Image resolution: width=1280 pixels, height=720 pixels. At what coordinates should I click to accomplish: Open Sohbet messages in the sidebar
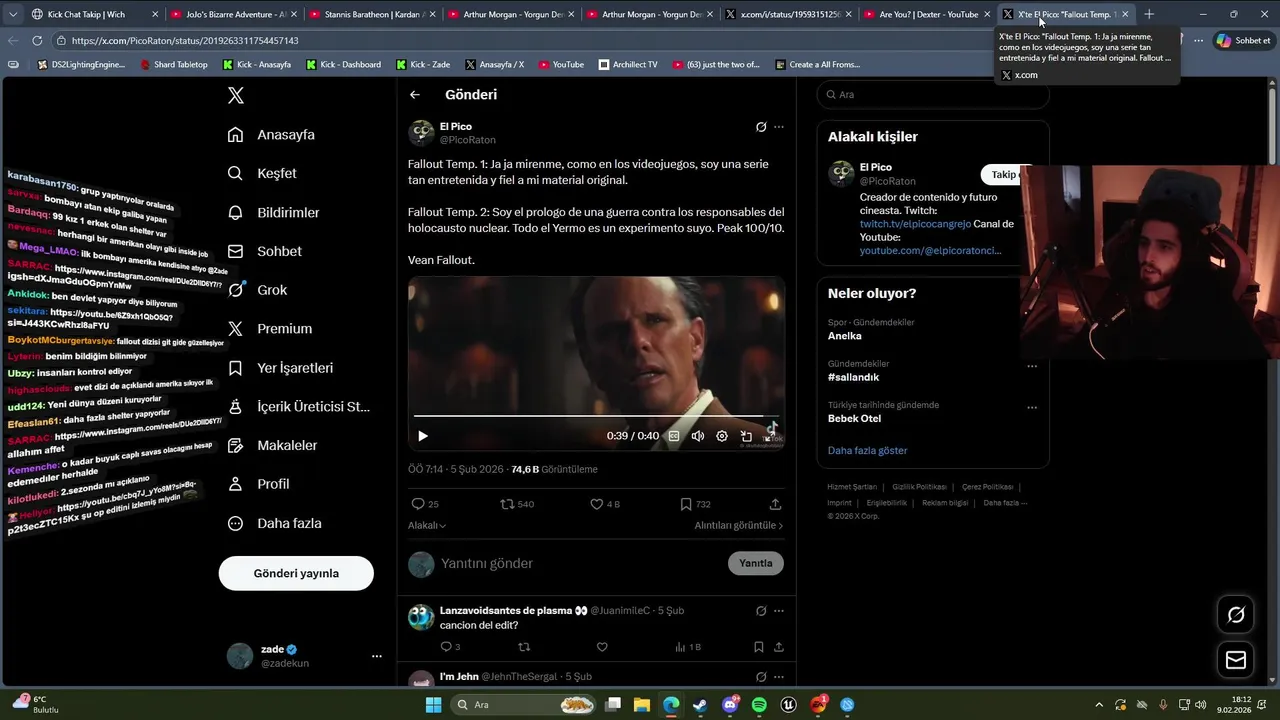point(264,251)
